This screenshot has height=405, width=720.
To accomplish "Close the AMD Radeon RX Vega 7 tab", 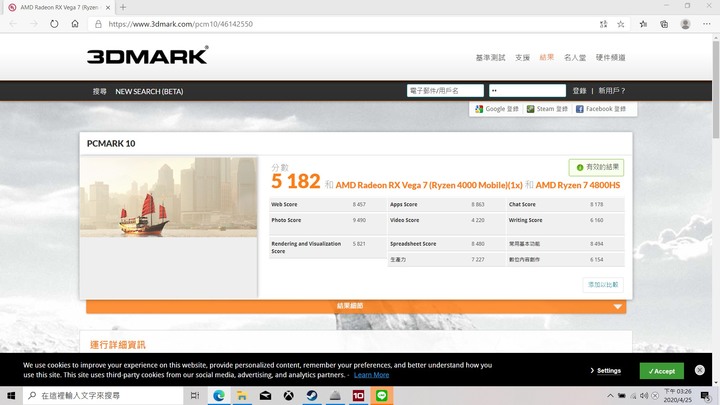I will [108, 7].
